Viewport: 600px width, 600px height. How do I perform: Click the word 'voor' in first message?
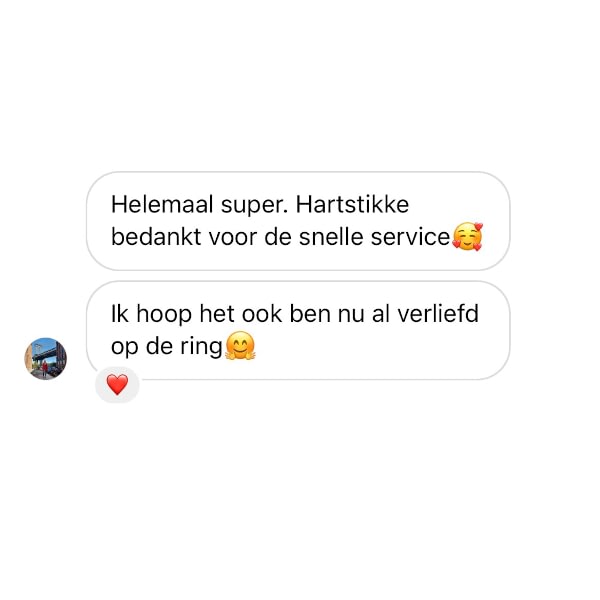click(233, 238)
